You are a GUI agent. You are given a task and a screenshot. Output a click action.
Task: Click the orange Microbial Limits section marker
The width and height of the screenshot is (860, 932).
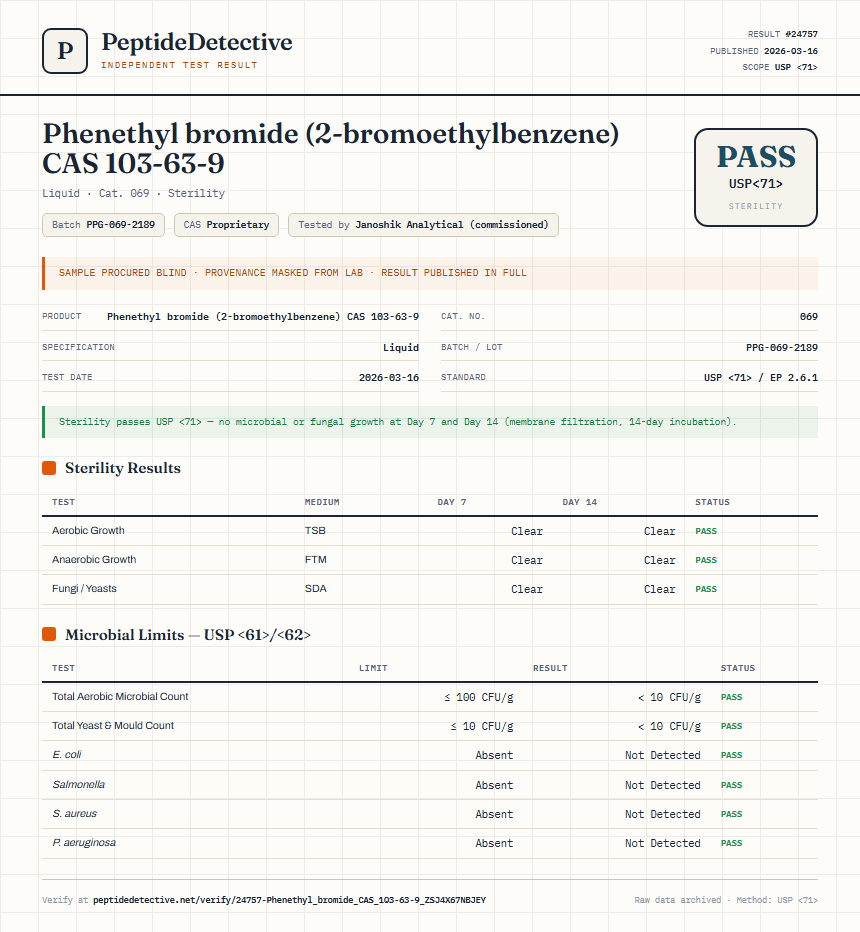(x=49, y=635)
